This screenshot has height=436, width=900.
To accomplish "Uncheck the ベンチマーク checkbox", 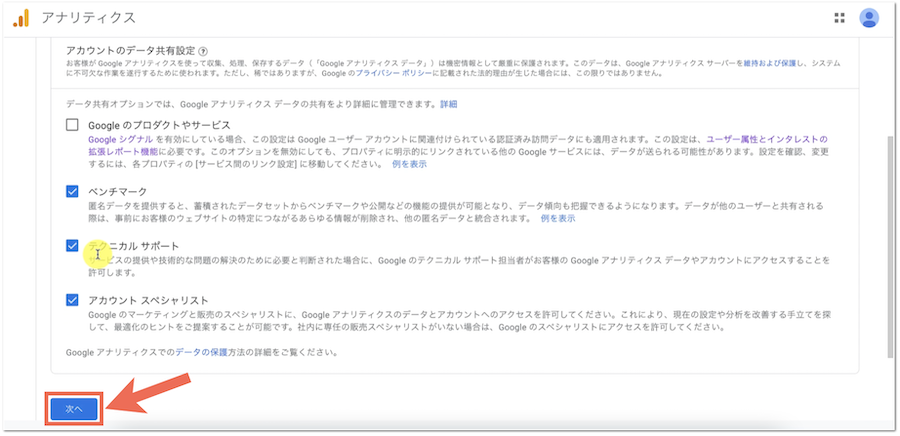I will (72, 191).
